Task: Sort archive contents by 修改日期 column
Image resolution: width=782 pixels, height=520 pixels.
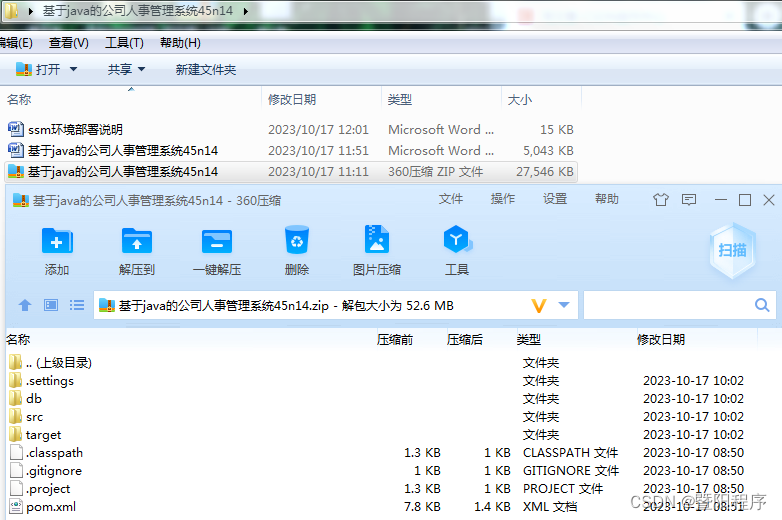Action: (661, 340)
